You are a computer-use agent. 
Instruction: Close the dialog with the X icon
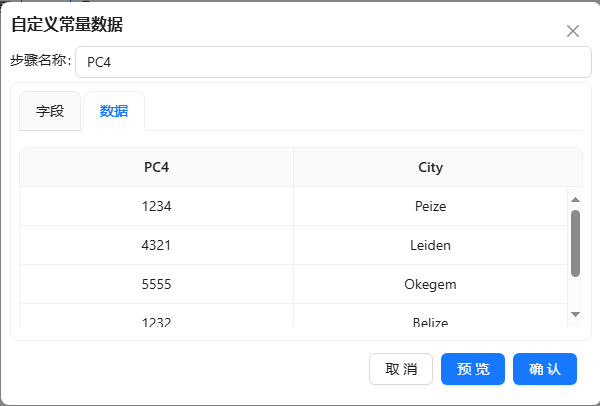[573, 31]
